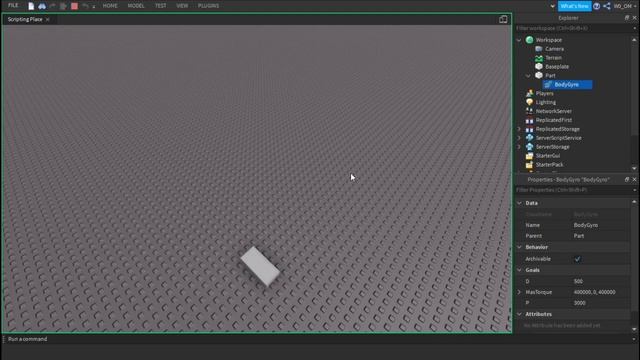This screenshot has width=640, height=360.
Task: Click the Lighting bulb icon
Action: (x=529, y=102)
